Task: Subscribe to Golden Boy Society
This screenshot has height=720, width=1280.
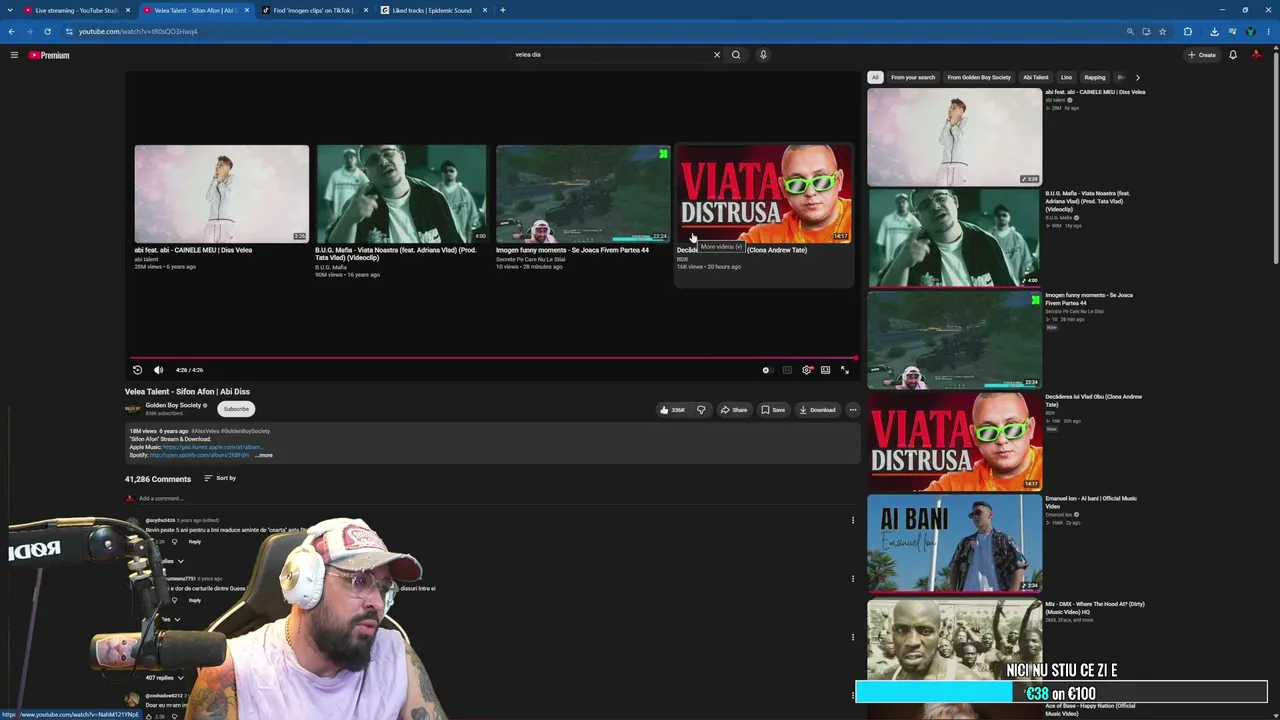Action: pos(236,409)
